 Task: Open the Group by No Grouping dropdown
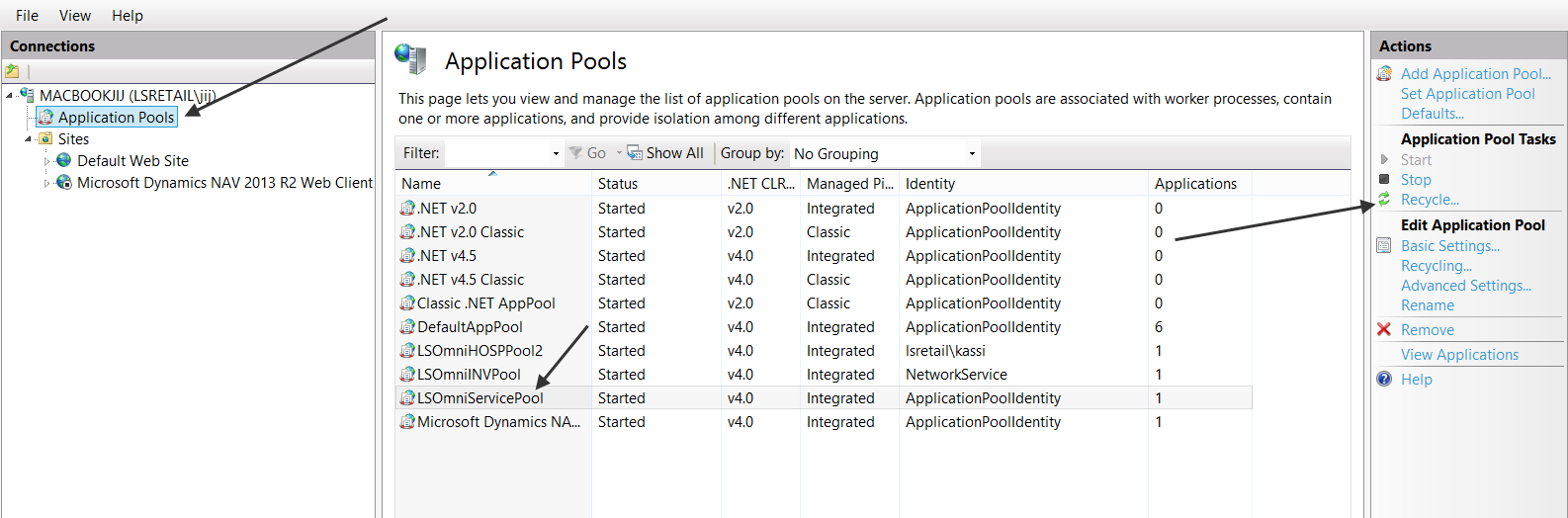[972, 153]
